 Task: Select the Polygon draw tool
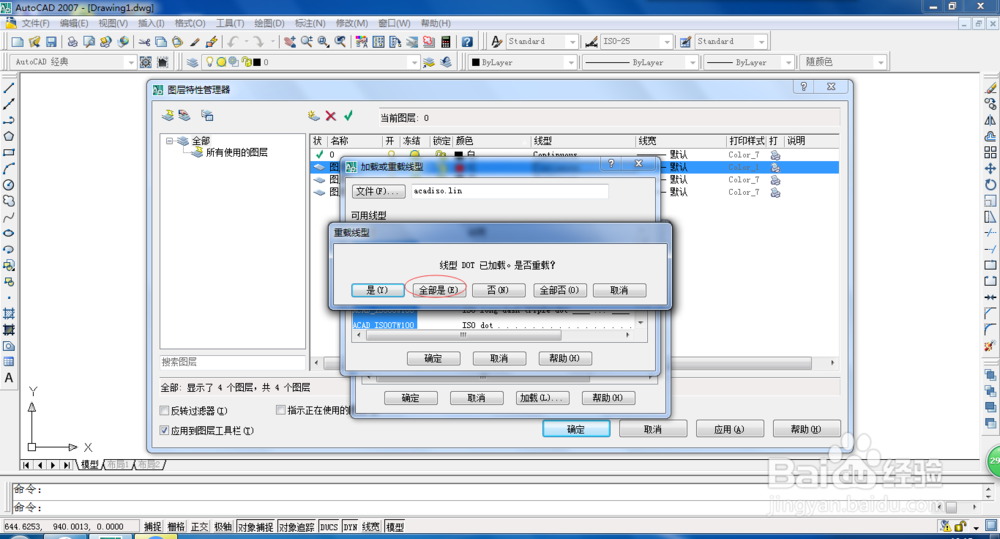(9, 136)
